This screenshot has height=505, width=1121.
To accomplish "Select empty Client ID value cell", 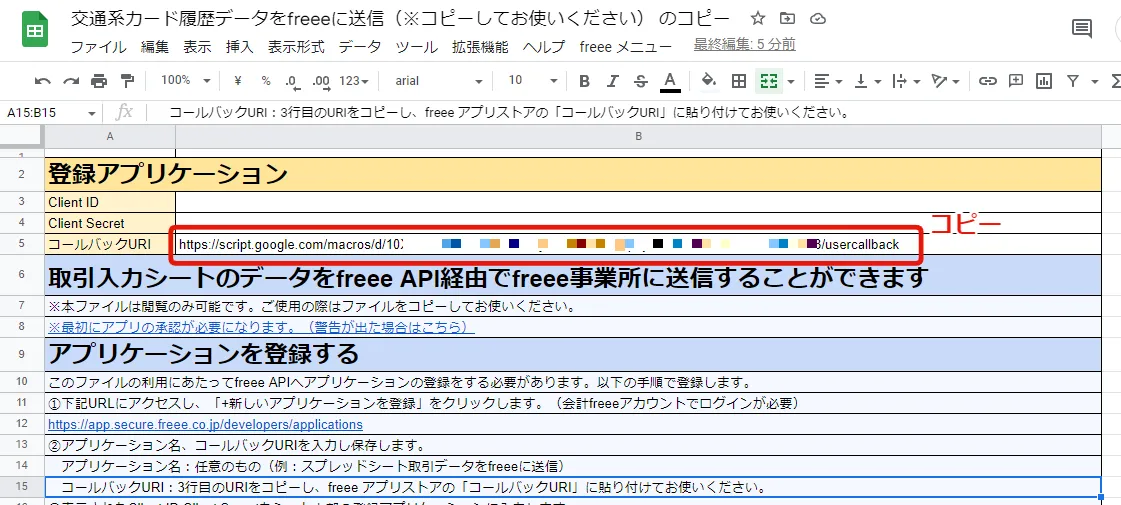I will 638,202.
